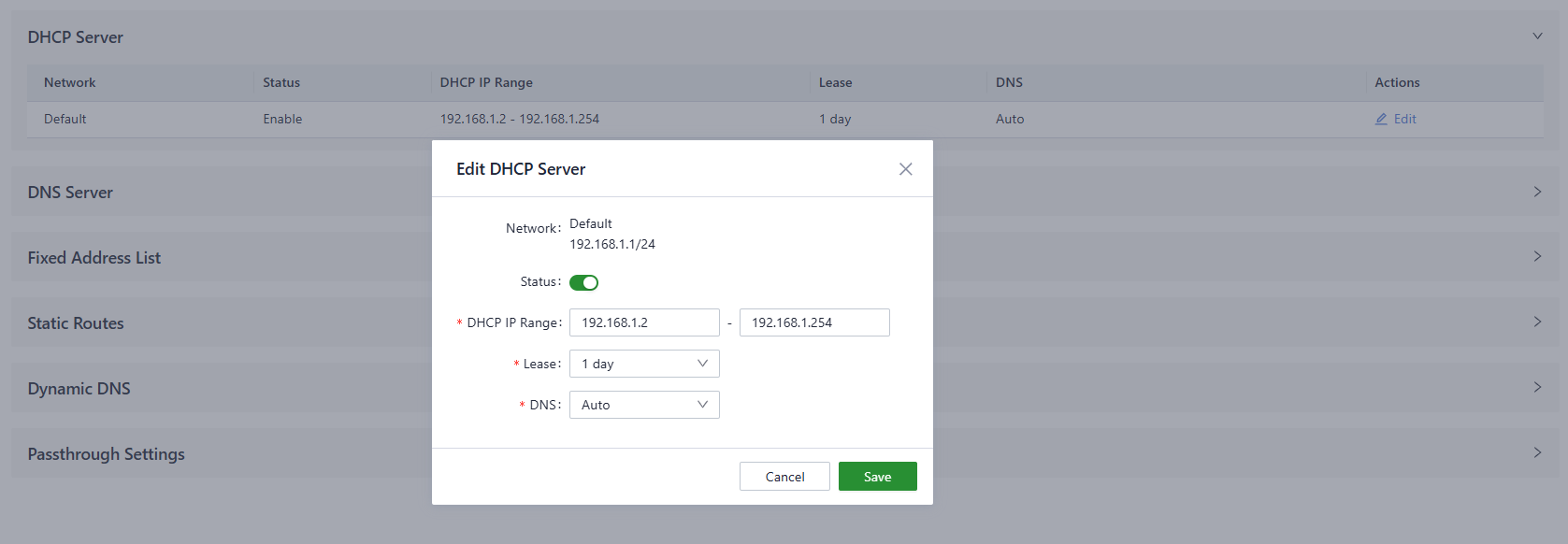Click the DNS dropdown arrow icon
The height and width of the screenshot is (544, 1568).
702,405
